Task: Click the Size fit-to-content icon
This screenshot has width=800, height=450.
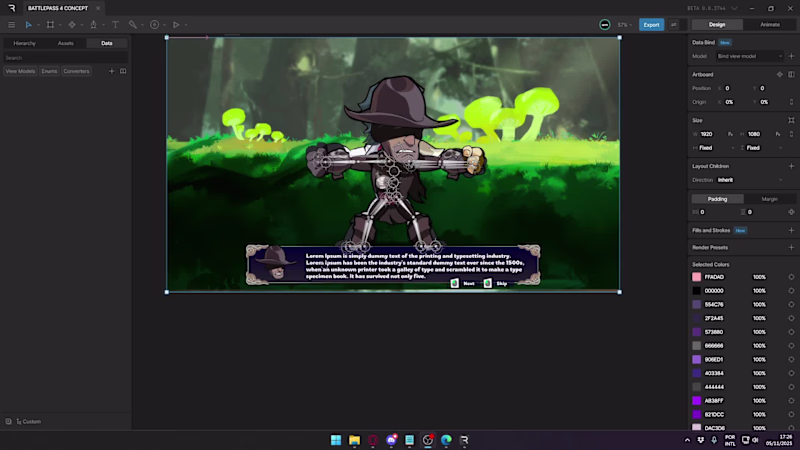Action: click(x=791, y=120)
